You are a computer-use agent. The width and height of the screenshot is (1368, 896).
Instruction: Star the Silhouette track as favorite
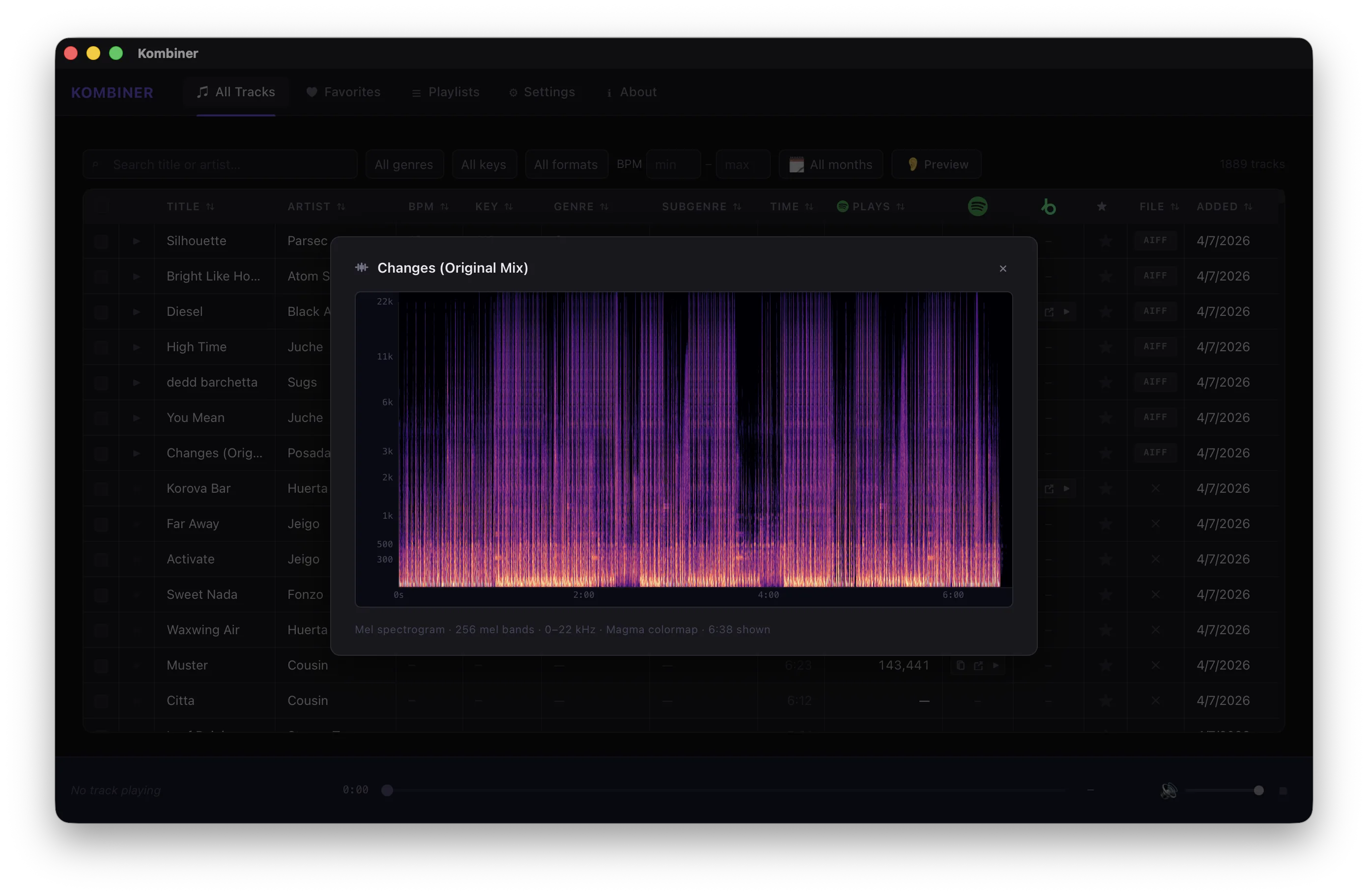1105,241
